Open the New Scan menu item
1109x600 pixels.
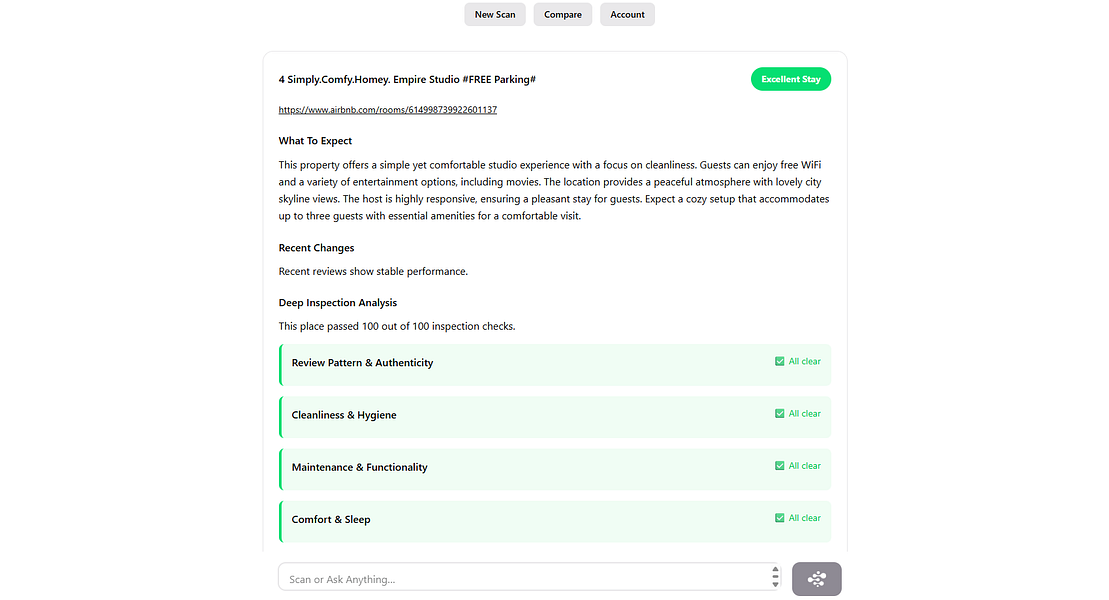tap(495, 14)
